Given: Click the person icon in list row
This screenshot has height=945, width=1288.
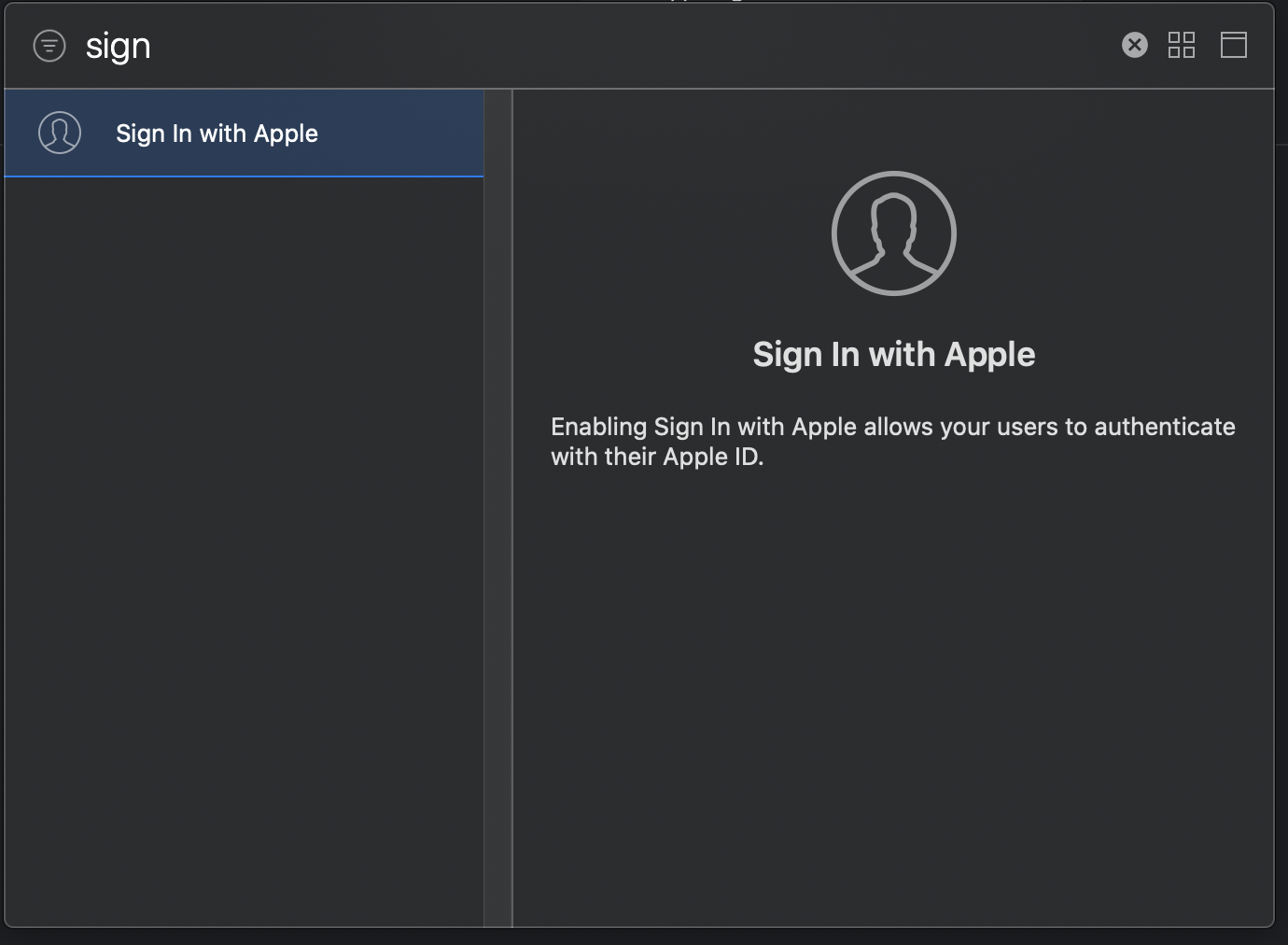Looking at the screenshot, I should tap(60, 133).
